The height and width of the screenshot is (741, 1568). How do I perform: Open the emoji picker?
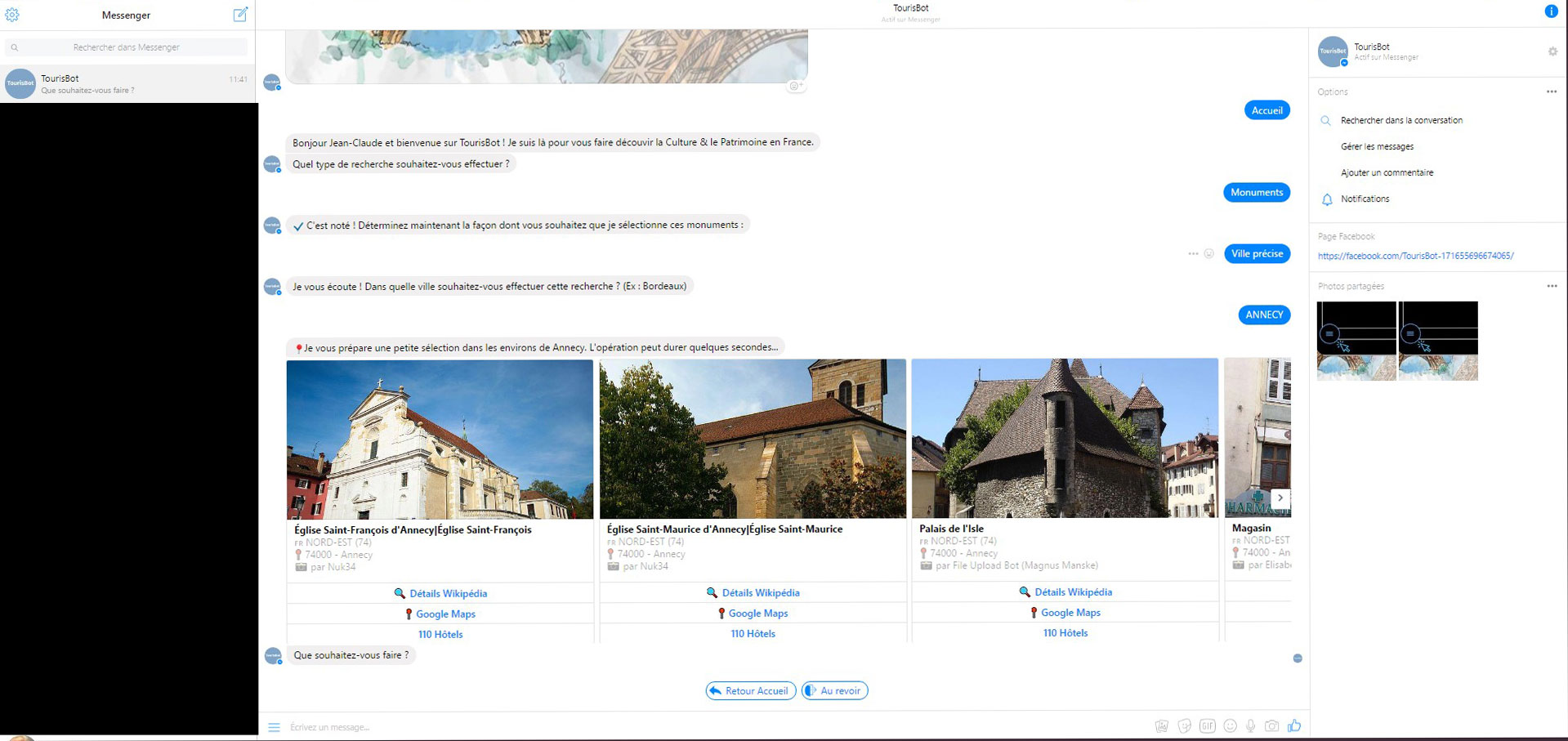click(1230, 726)
